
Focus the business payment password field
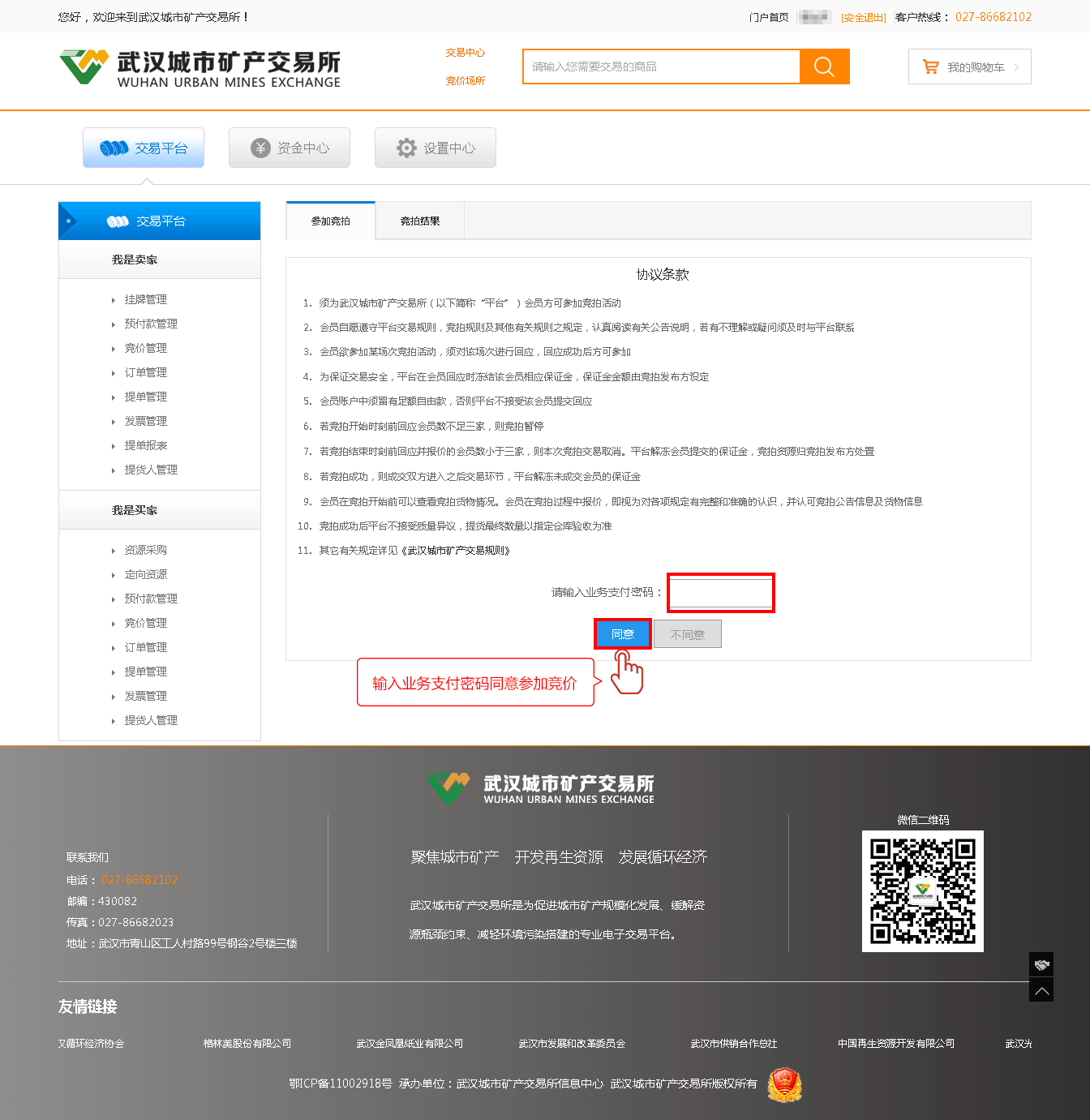pos(720,593)
